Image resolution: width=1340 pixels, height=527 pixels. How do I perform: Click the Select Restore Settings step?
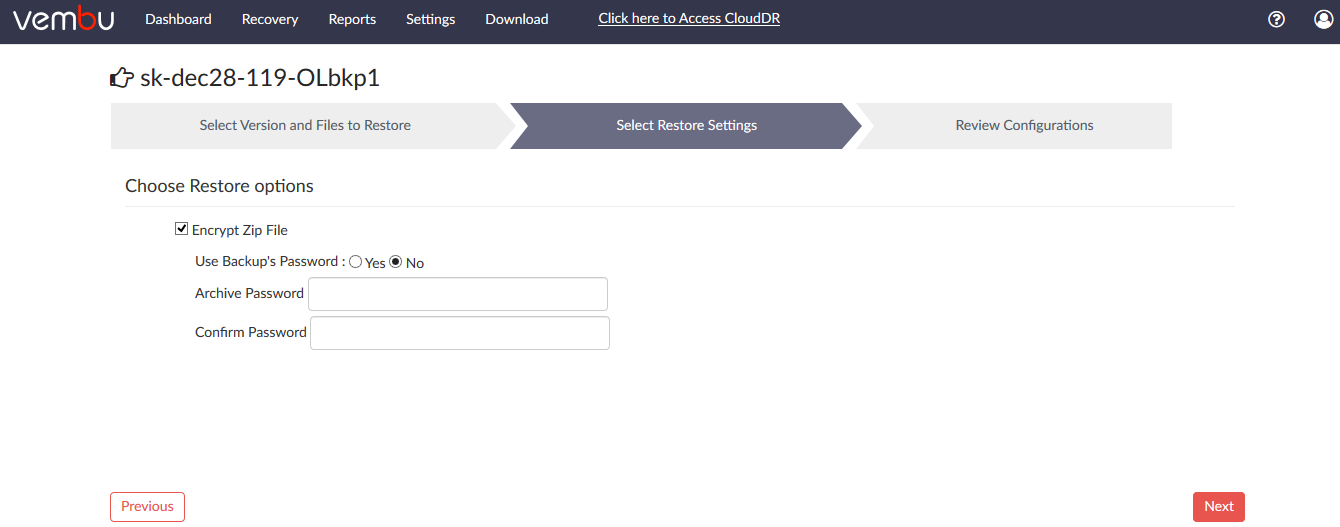pyautogui.click(x=686, y=125)
